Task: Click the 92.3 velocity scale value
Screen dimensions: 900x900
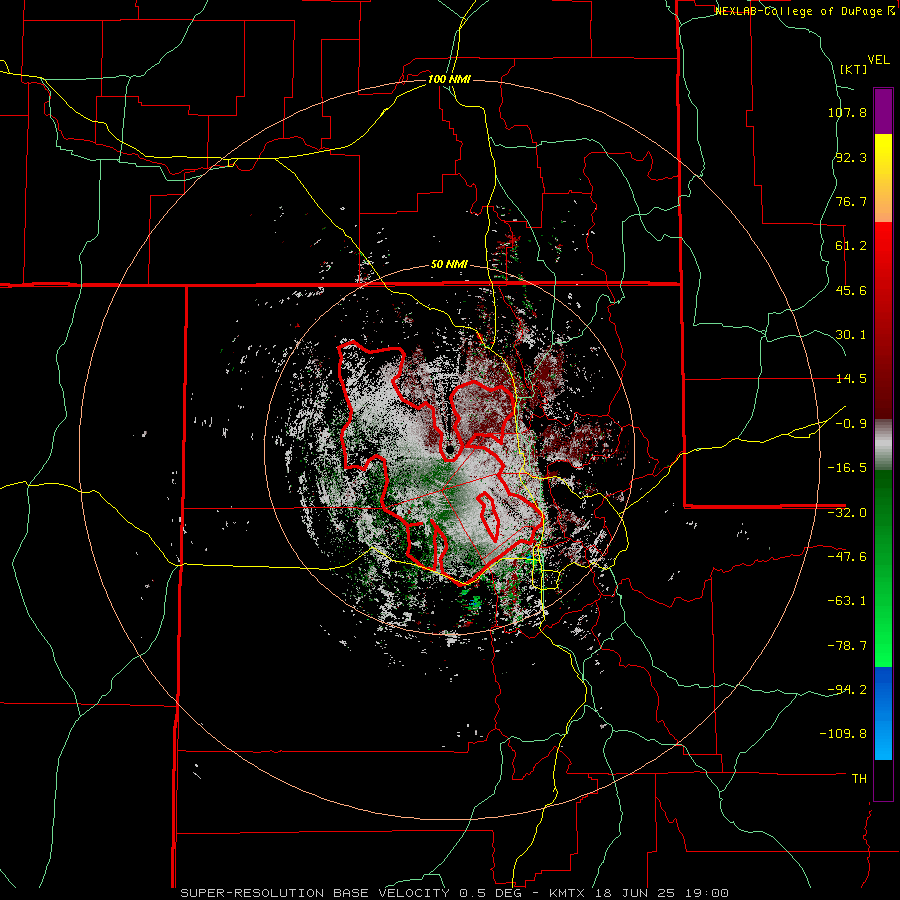Action: click(851, 157)
